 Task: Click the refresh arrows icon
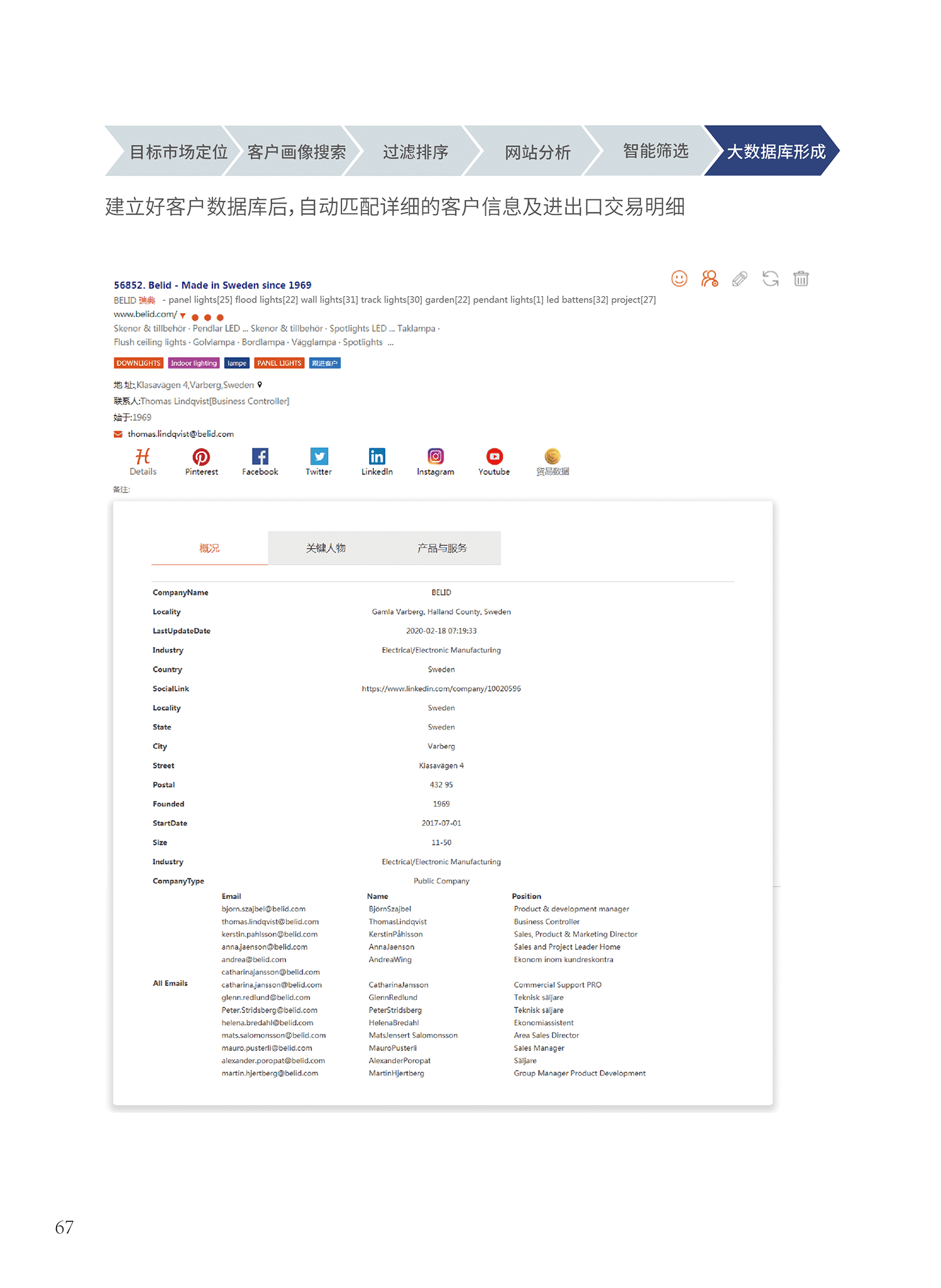click(x=770, y=279)
